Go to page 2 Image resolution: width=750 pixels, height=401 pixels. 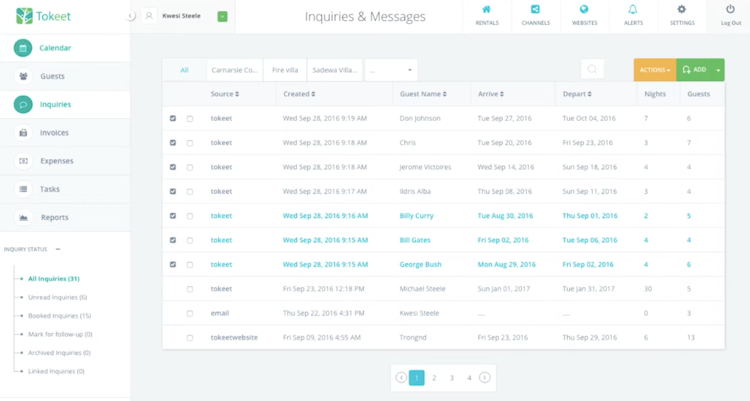click(434, 378)
